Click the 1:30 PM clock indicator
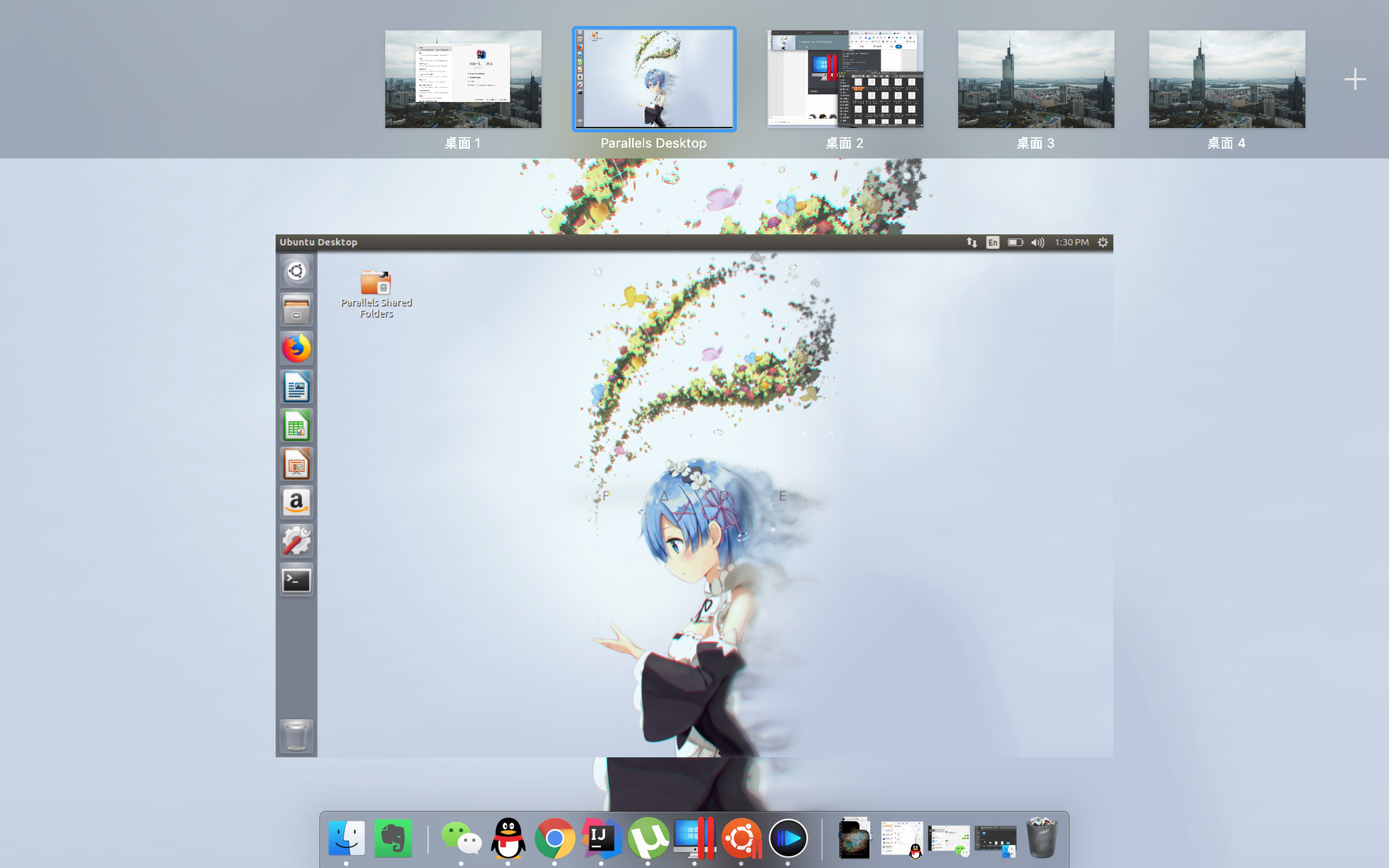The image size is (1389, 868). coord(1071,242)
